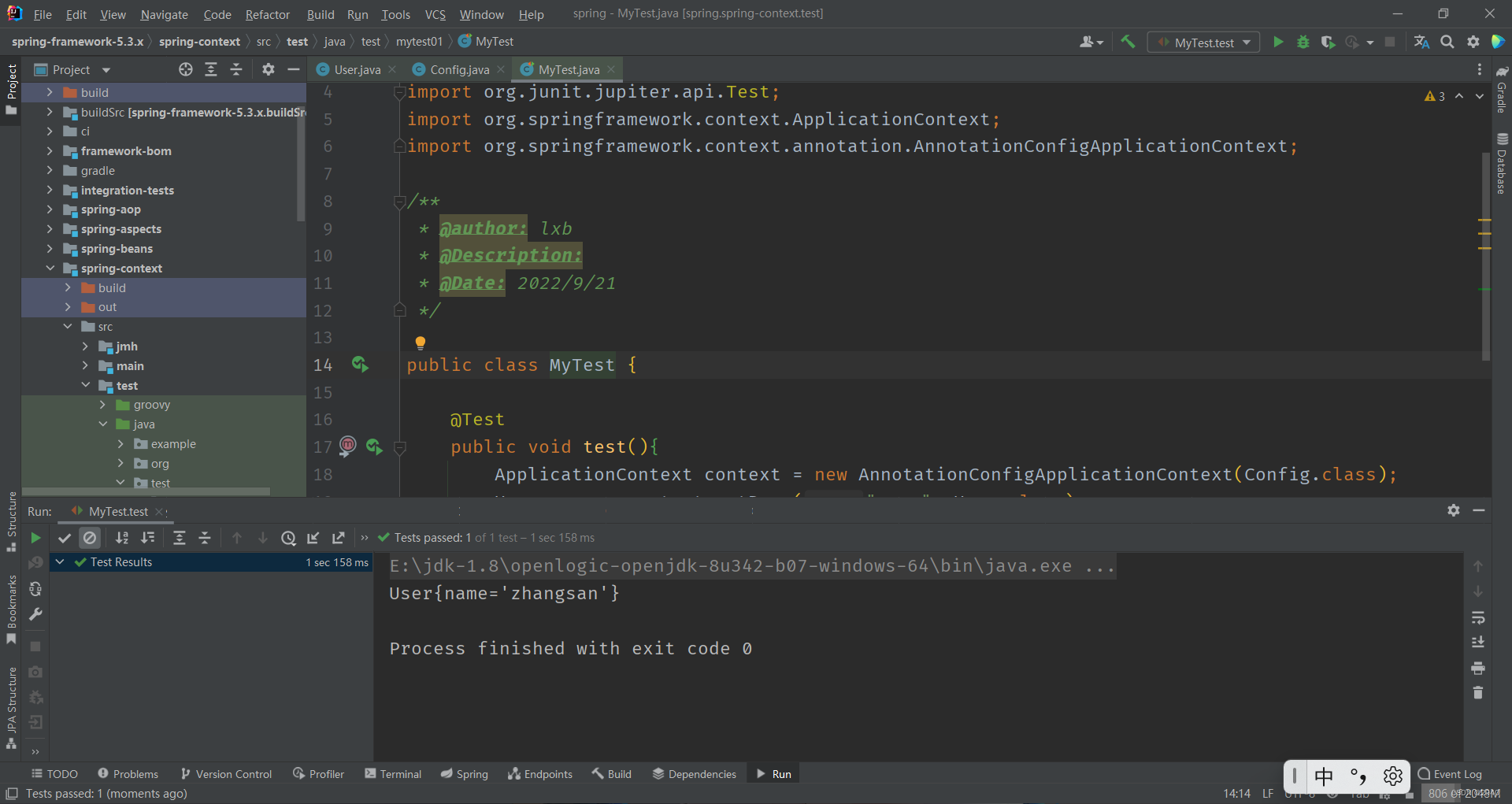Image resolution: width=1512 pixels, height=804 pixels.
Task: Toggle the Bookmarks tool window strip
Action: point(11,609)
